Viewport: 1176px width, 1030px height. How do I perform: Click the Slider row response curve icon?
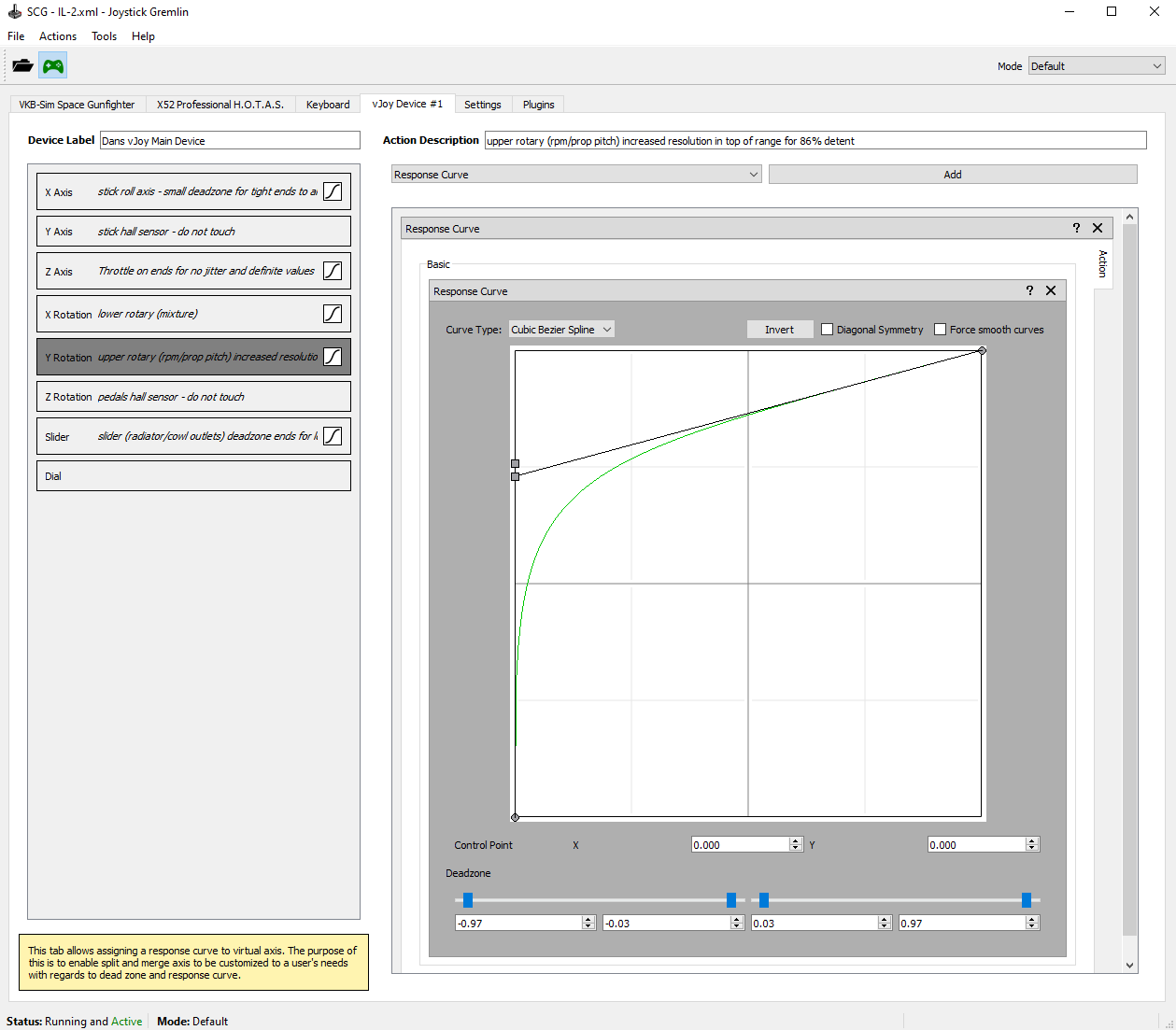pos(333,436)
